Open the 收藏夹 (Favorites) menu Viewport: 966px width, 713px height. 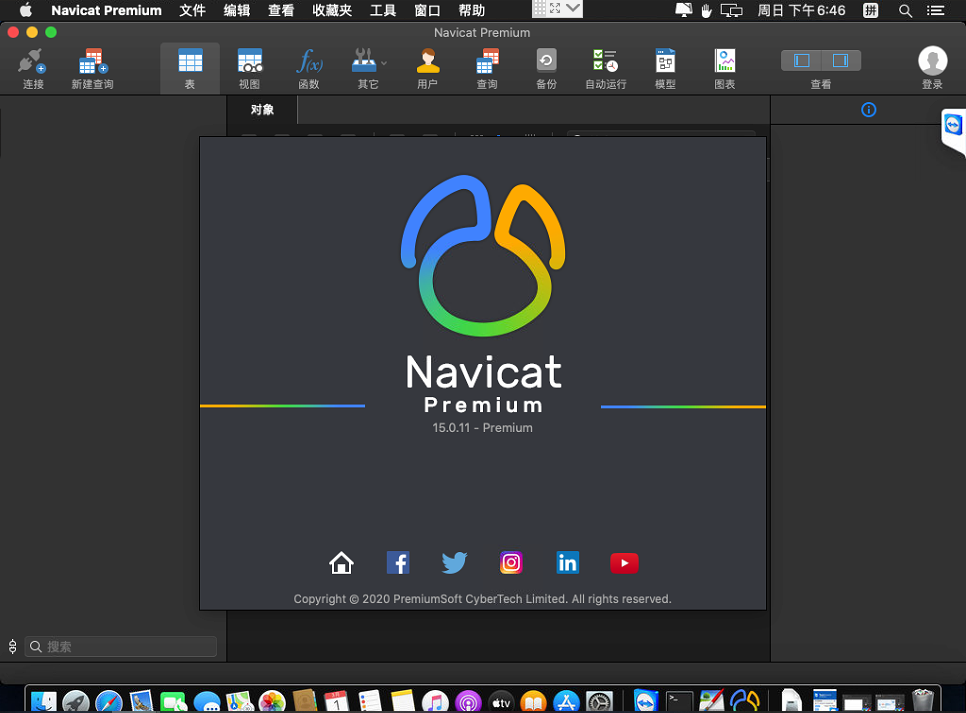[332, 10]
